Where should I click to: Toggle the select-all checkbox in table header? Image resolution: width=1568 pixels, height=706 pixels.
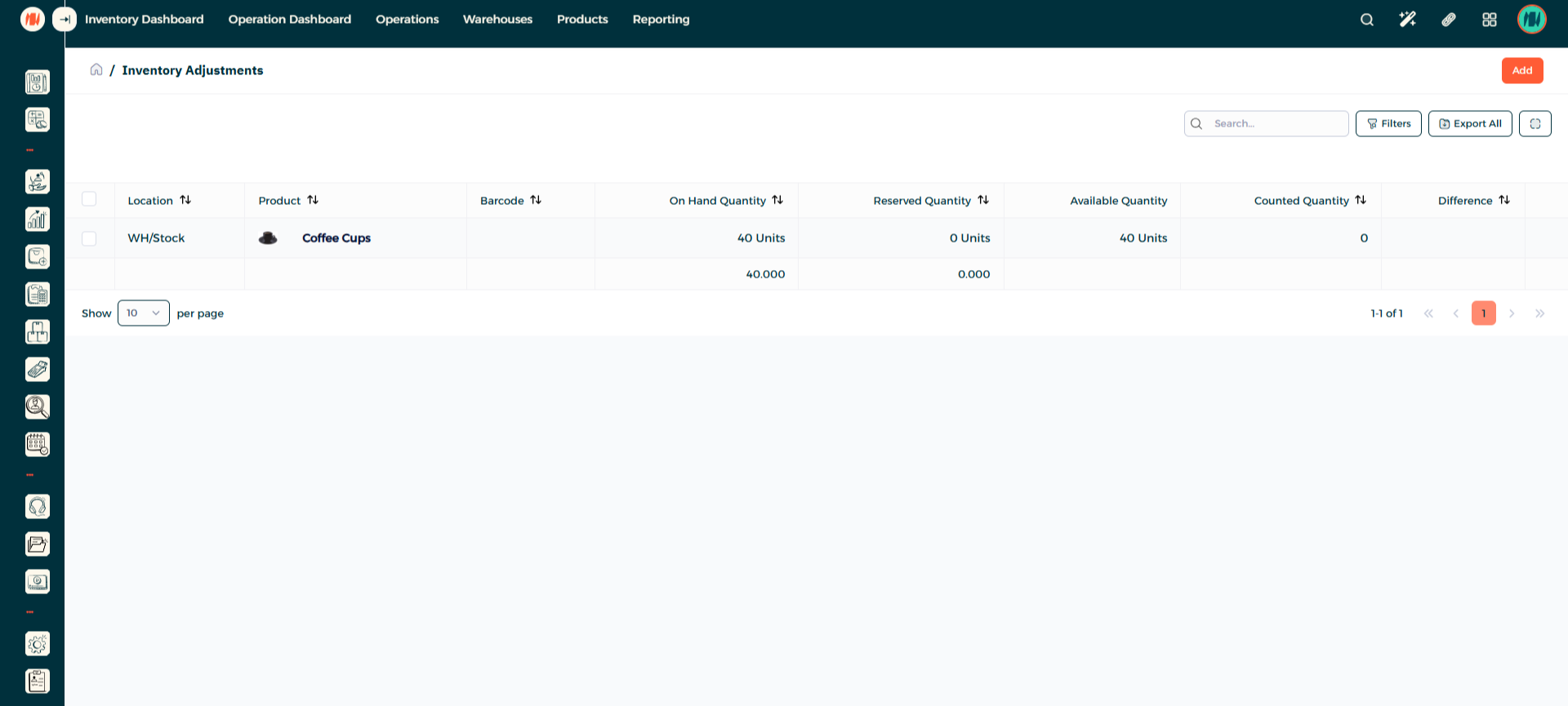[89, 199]
